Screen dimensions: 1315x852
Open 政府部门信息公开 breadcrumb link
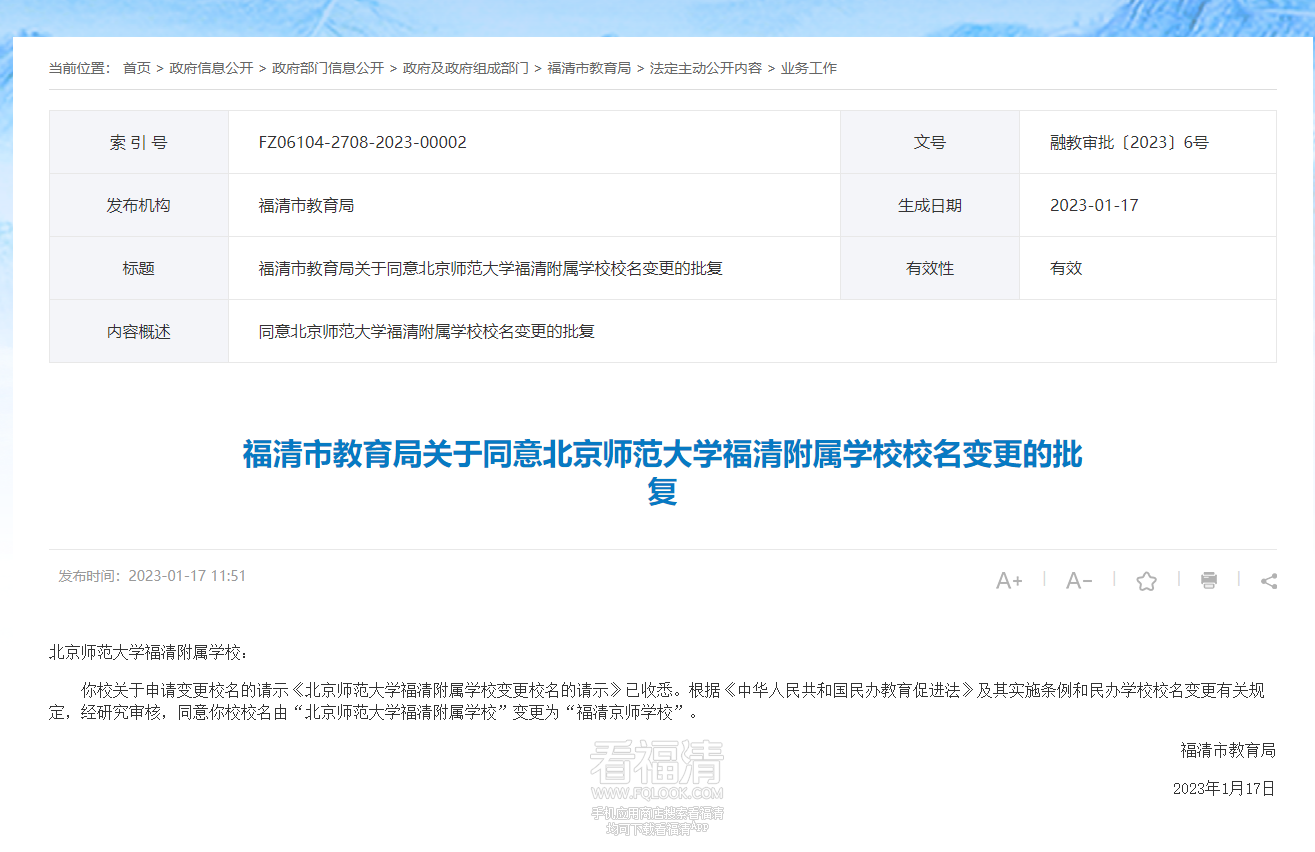click(x=328, y=68)
